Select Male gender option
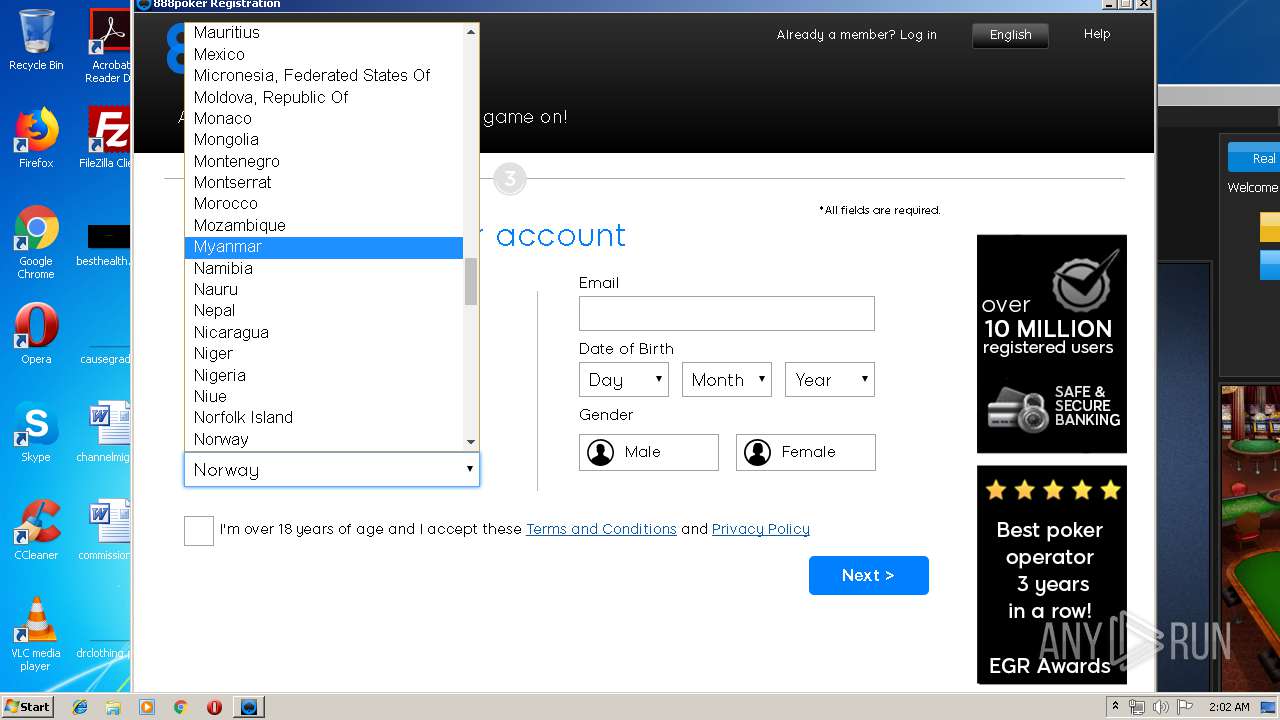 649,452
